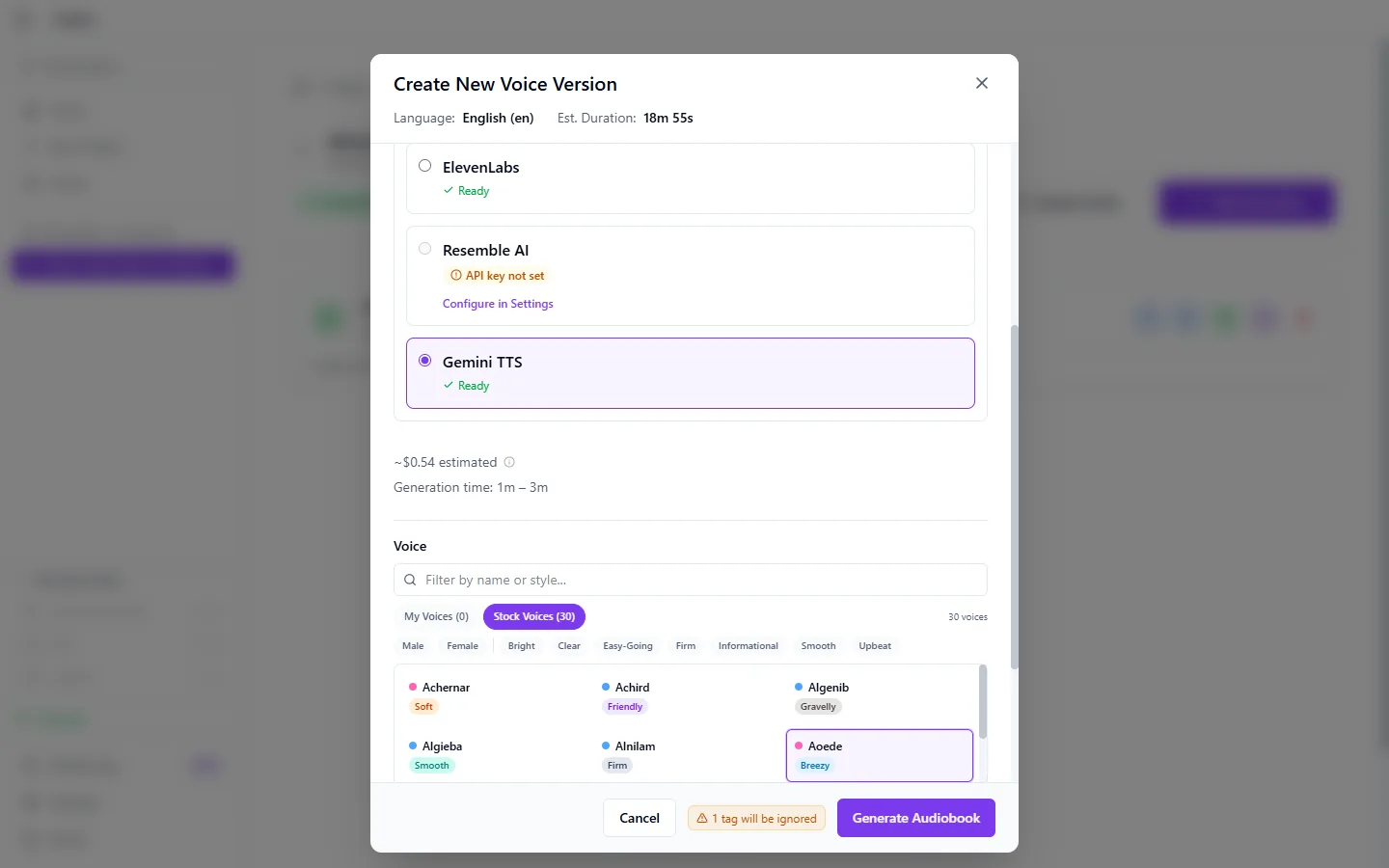Click the warning icon on ignored tag notice
1389x868 pixels.
coord(702,818)
